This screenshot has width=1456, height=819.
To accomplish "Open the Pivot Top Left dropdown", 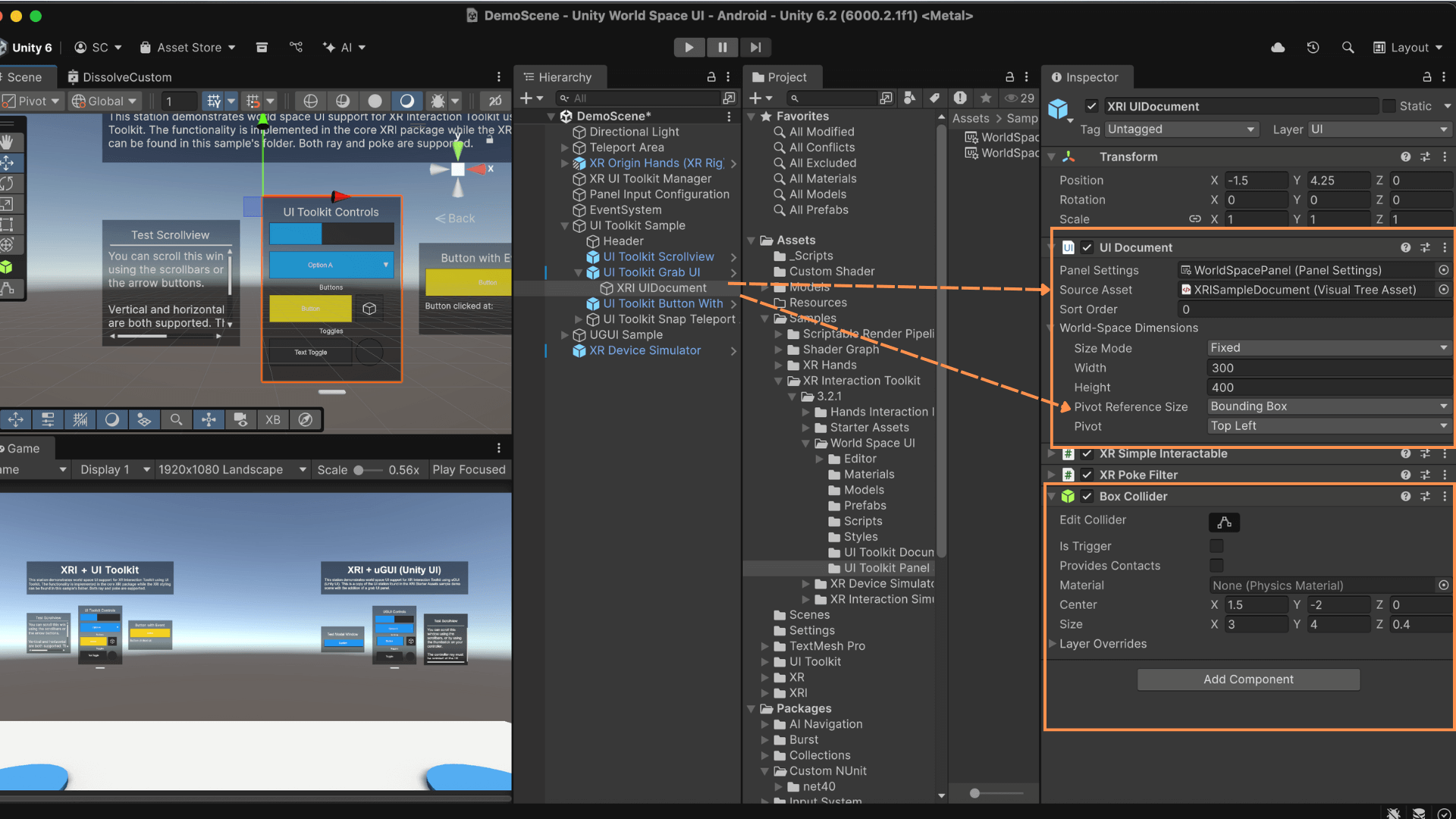I will (x=1329, y=426).
